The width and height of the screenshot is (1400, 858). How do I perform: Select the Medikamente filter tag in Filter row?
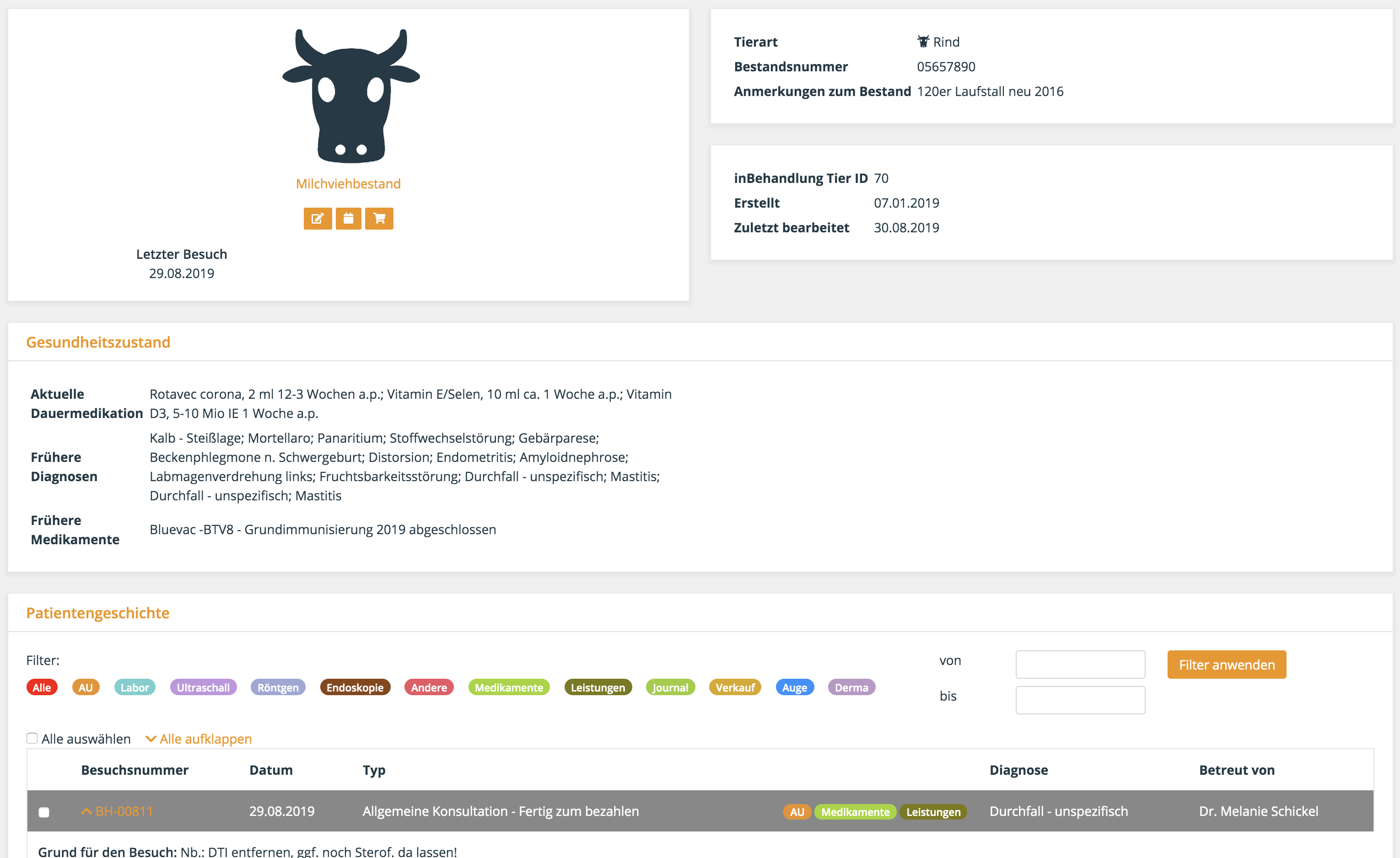coord(509,687)
